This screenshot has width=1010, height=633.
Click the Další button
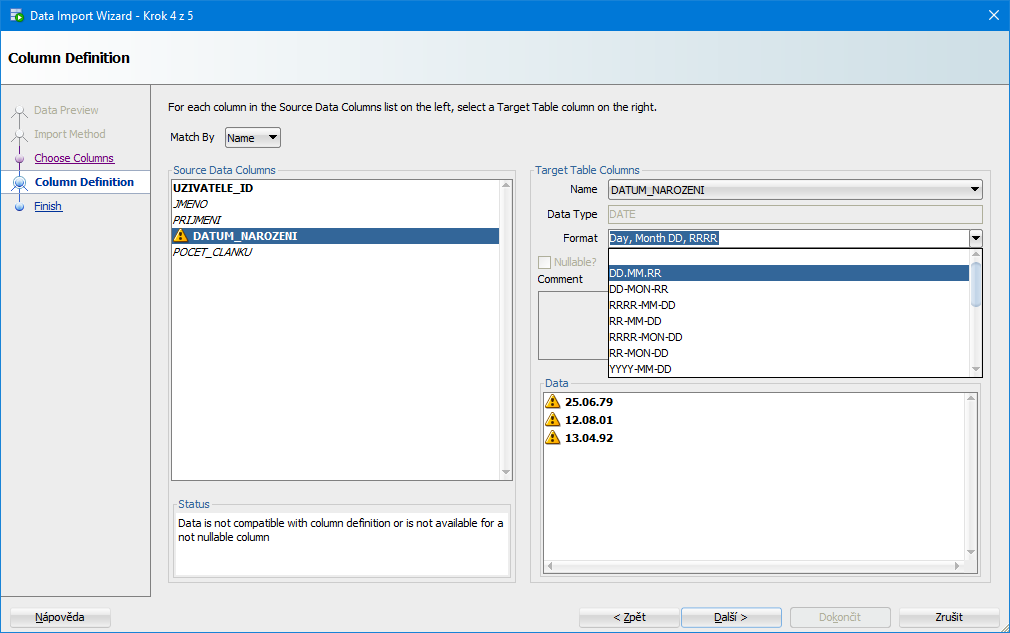tap(730, 617)
